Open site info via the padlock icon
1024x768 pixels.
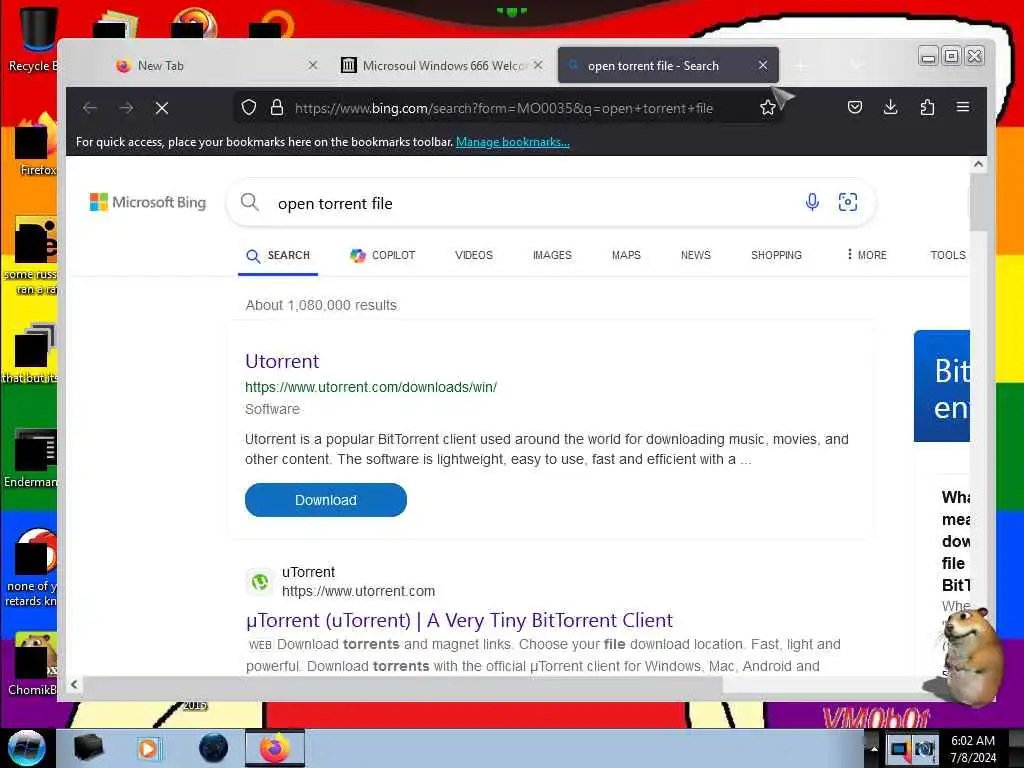(277, 108)
